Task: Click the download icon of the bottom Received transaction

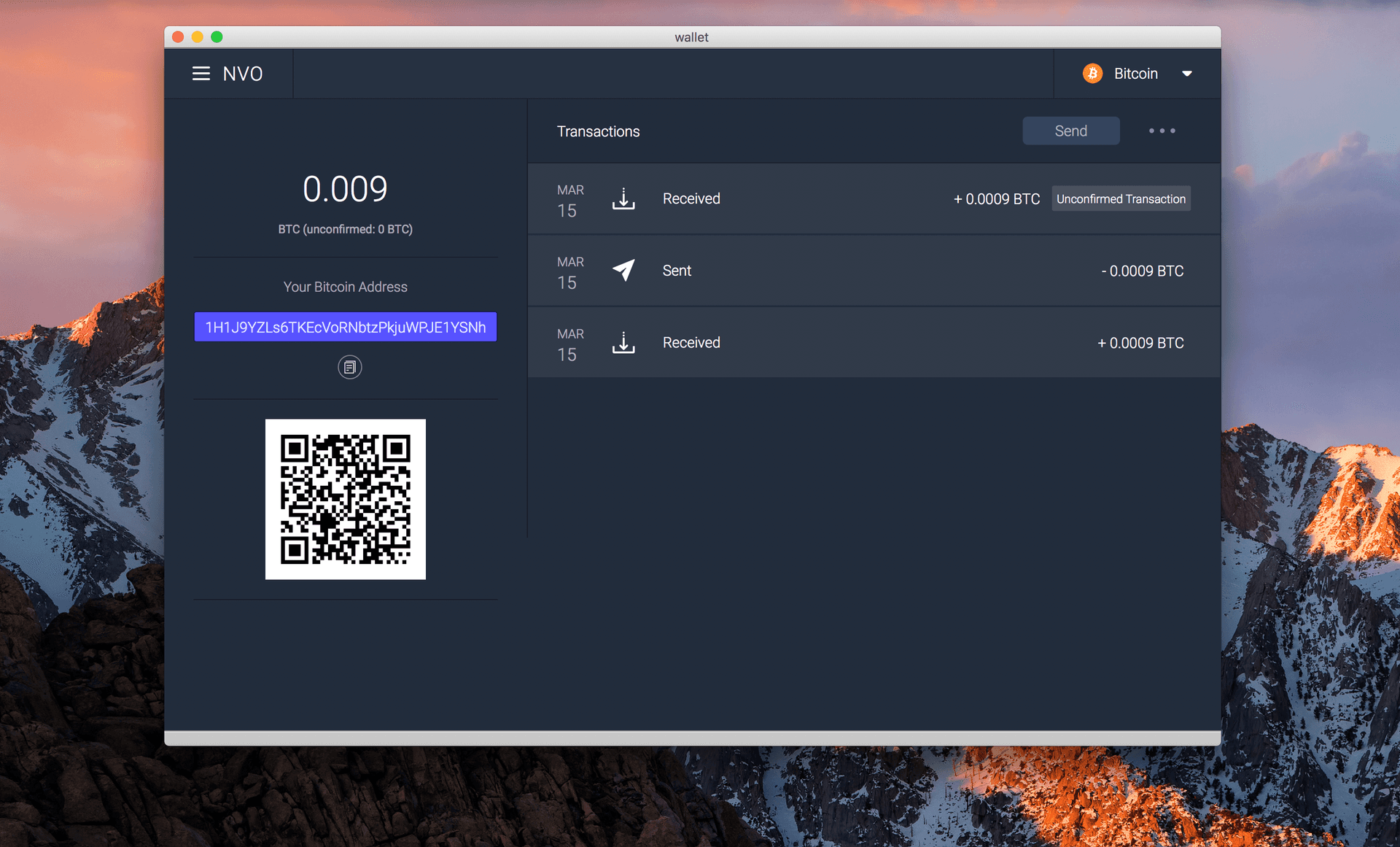Action: pos(623,342)
